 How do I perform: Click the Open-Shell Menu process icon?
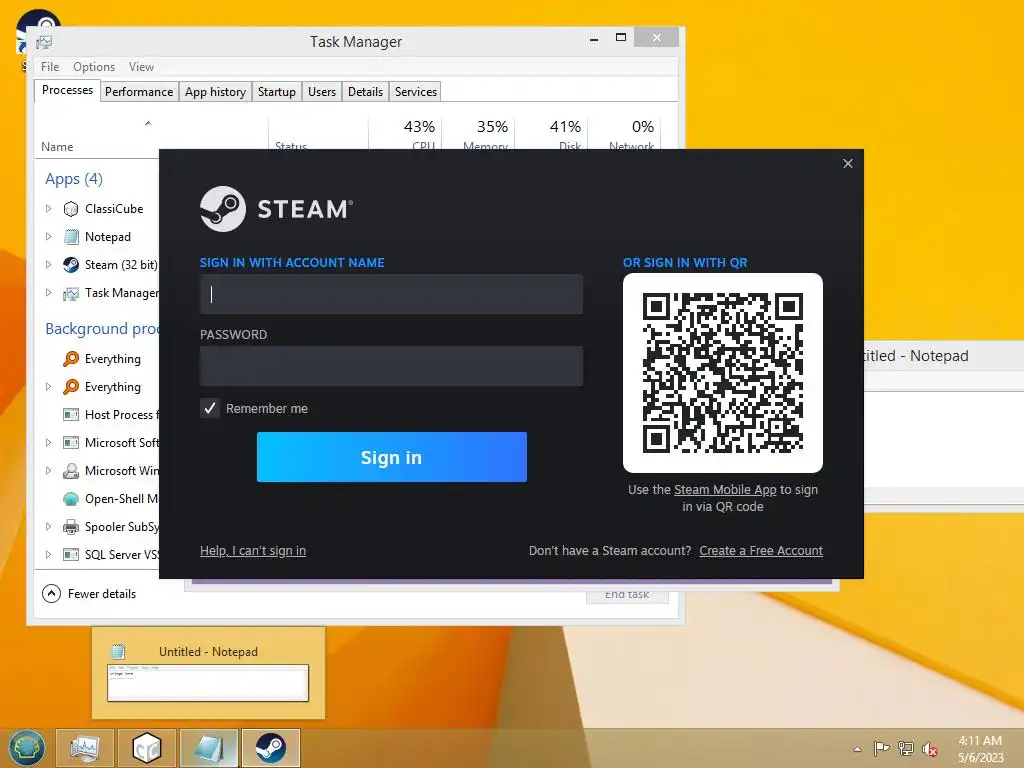71,499
